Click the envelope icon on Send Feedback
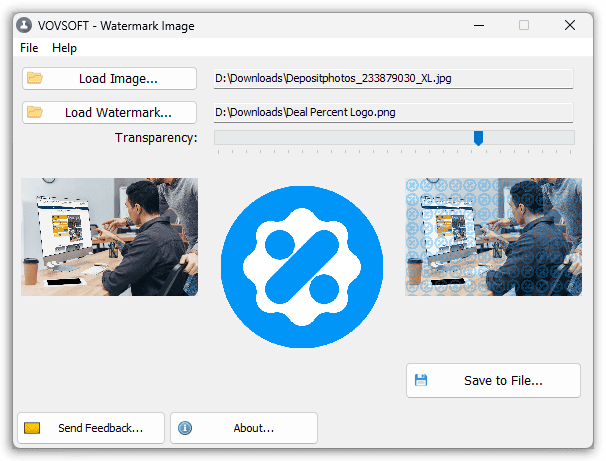The height and width of the screenshot is (461, 606). tap(32, 428)
